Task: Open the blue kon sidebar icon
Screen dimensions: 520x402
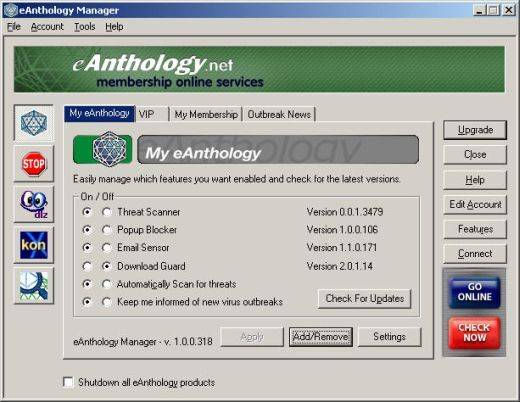Action: (x=34, y=245)
